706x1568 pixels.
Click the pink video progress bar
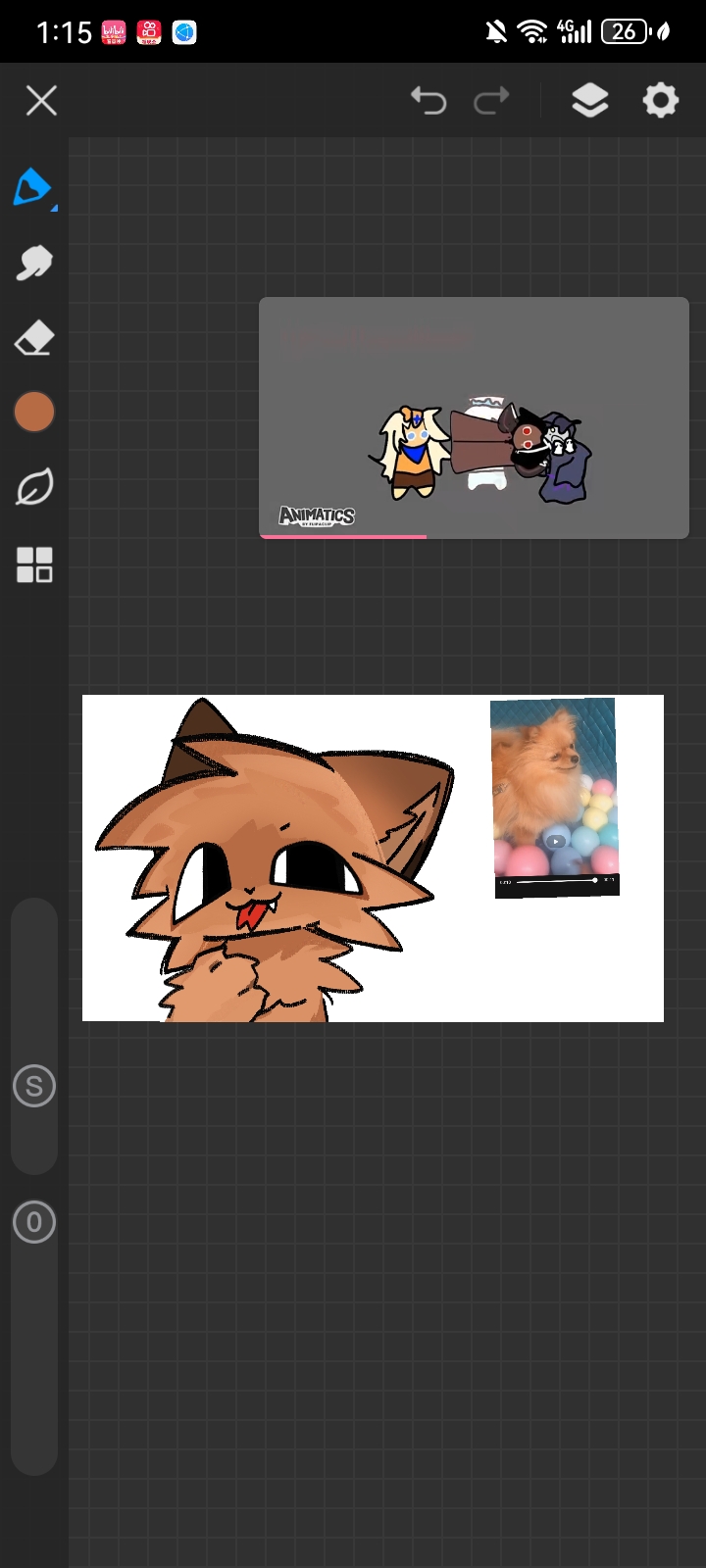(343, 536)
